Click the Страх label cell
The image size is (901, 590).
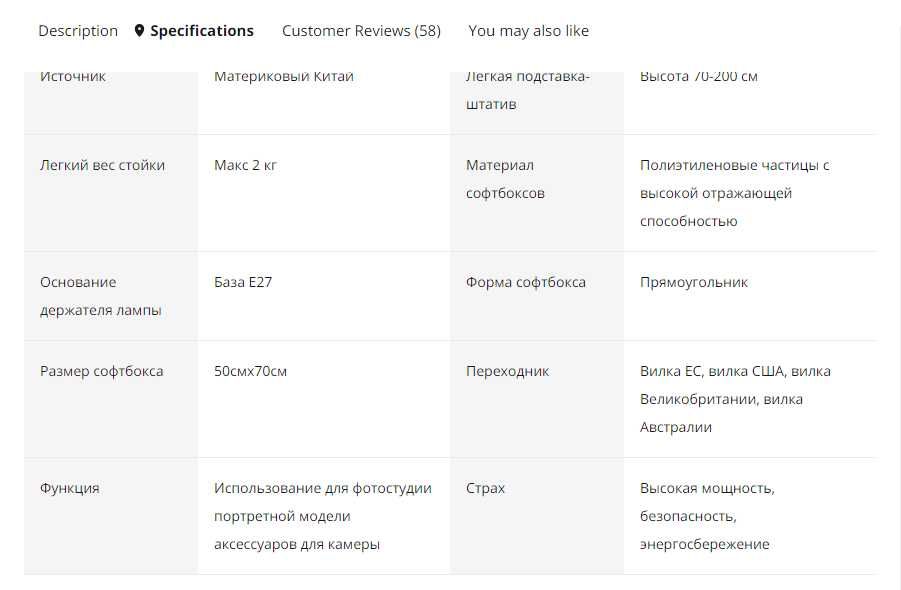coord(486,488)
